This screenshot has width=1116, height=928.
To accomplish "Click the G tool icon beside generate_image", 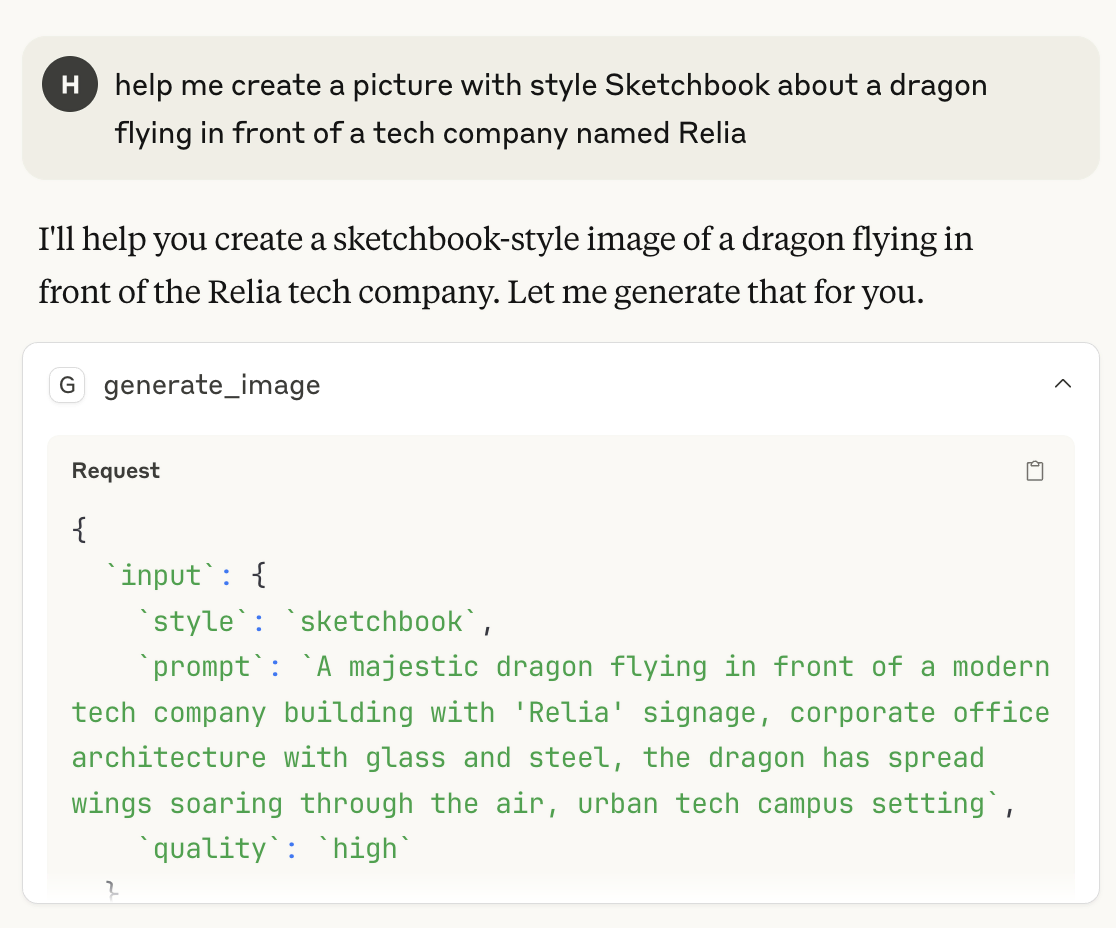I will click(67, 385).
